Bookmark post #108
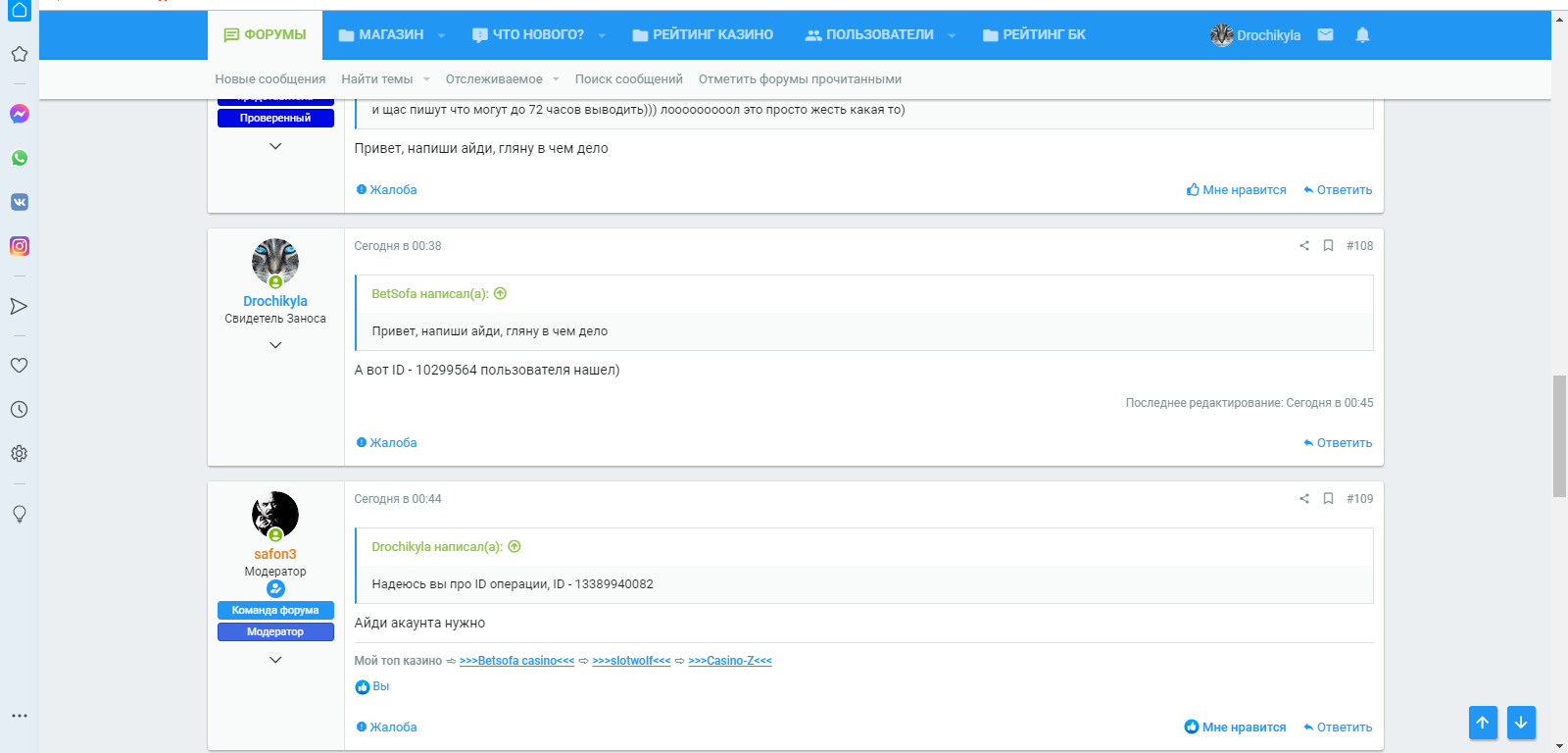 tap(1328, 246)
